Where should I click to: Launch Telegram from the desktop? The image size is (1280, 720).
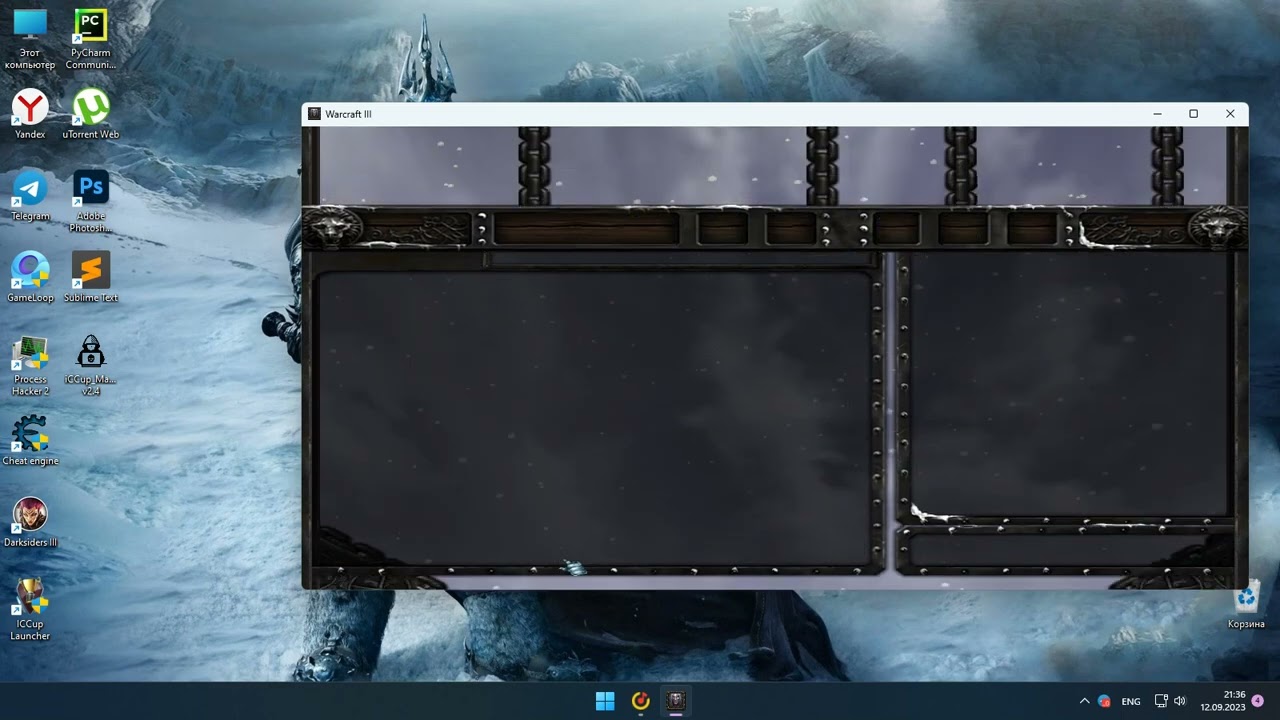(30, 195)
